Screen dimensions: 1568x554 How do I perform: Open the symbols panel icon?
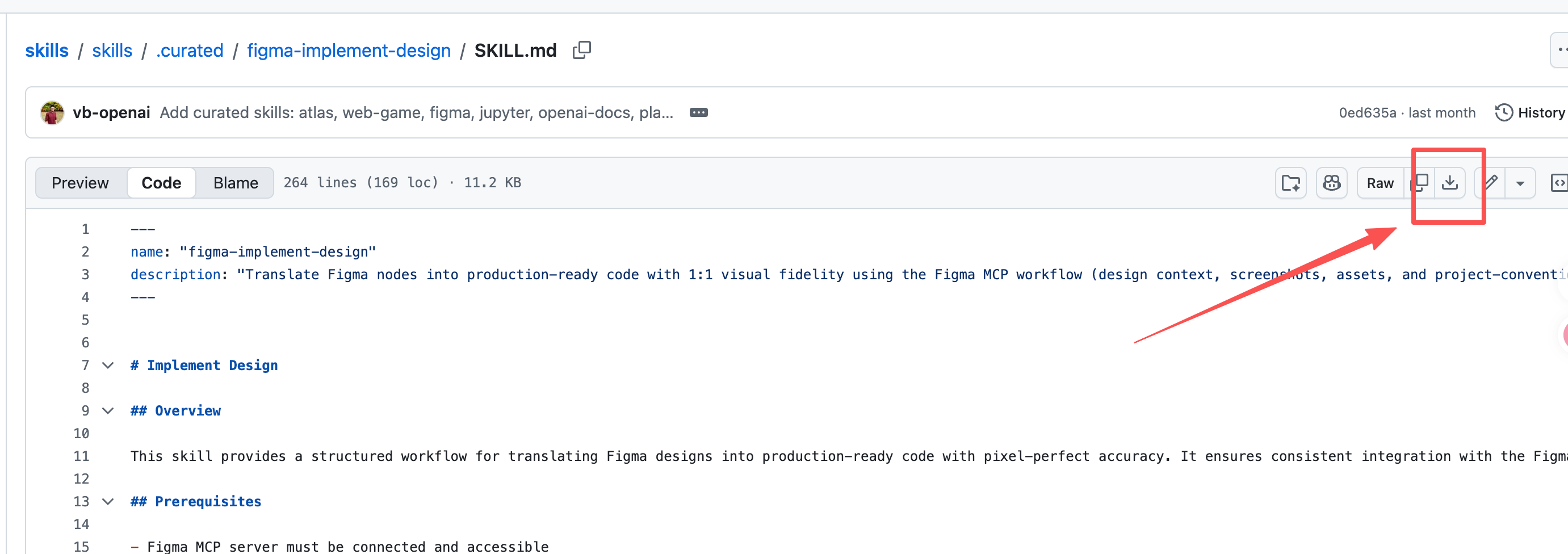[x=1559, y=183]
